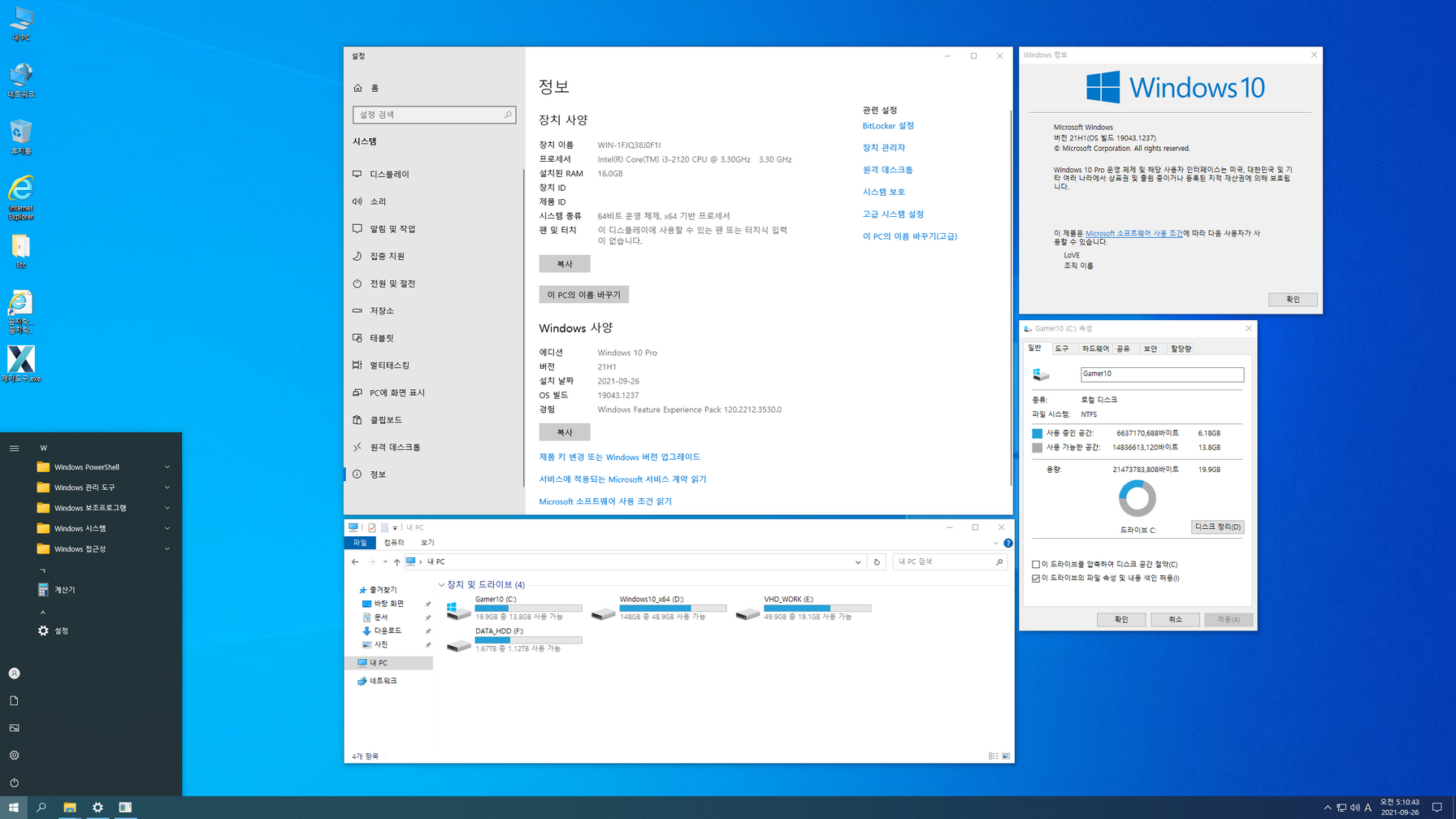Open the Microsoft 소프트웨어 사용 조건 link in Windows 정보
The width and height of the screenshot is (1456, 819).
coord(1134,233)
